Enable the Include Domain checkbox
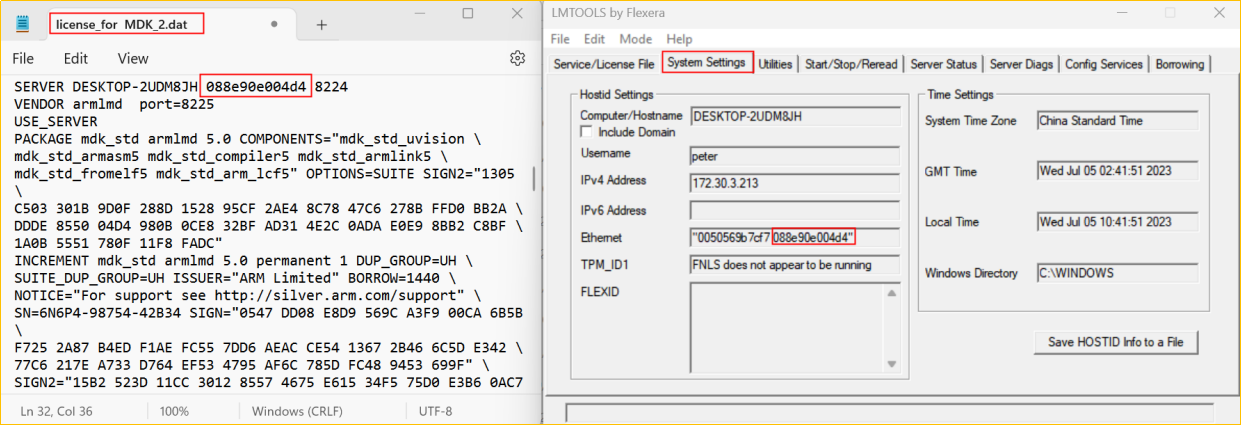Screen dimensions: 1242x426 (586, 132)
